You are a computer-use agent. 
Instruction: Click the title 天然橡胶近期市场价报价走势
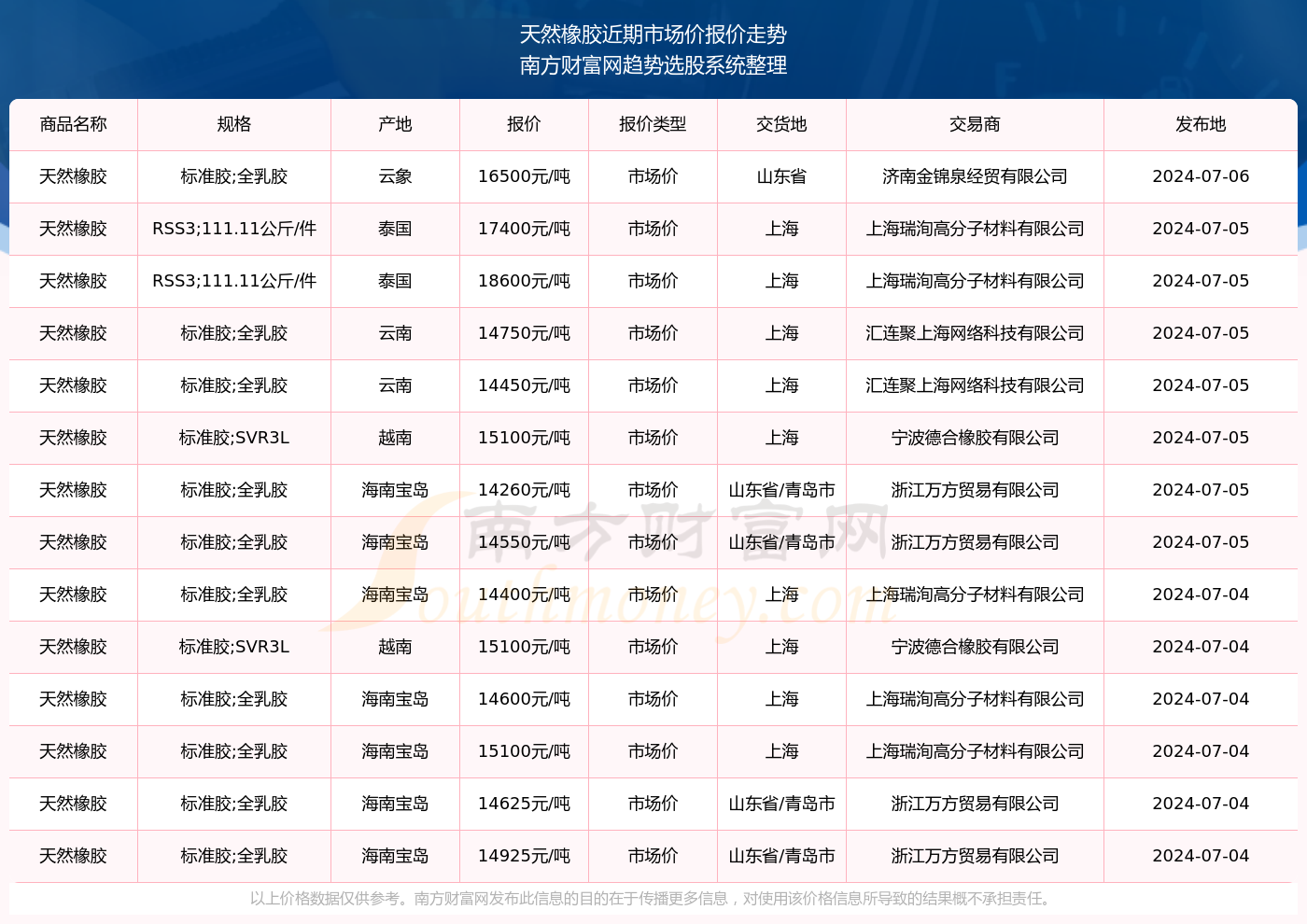pyautogui.click(x=653, y=35)
